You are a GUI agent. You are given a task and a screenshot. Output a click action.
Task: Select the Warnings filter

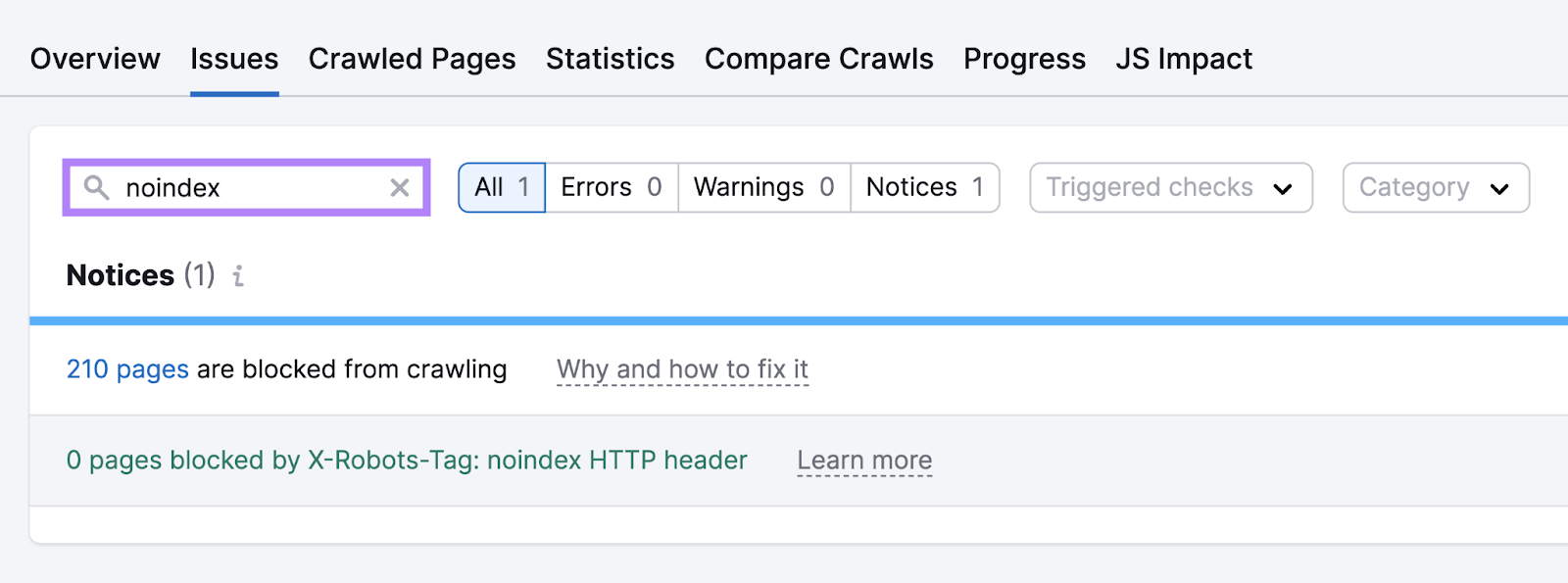click(762, 186)
